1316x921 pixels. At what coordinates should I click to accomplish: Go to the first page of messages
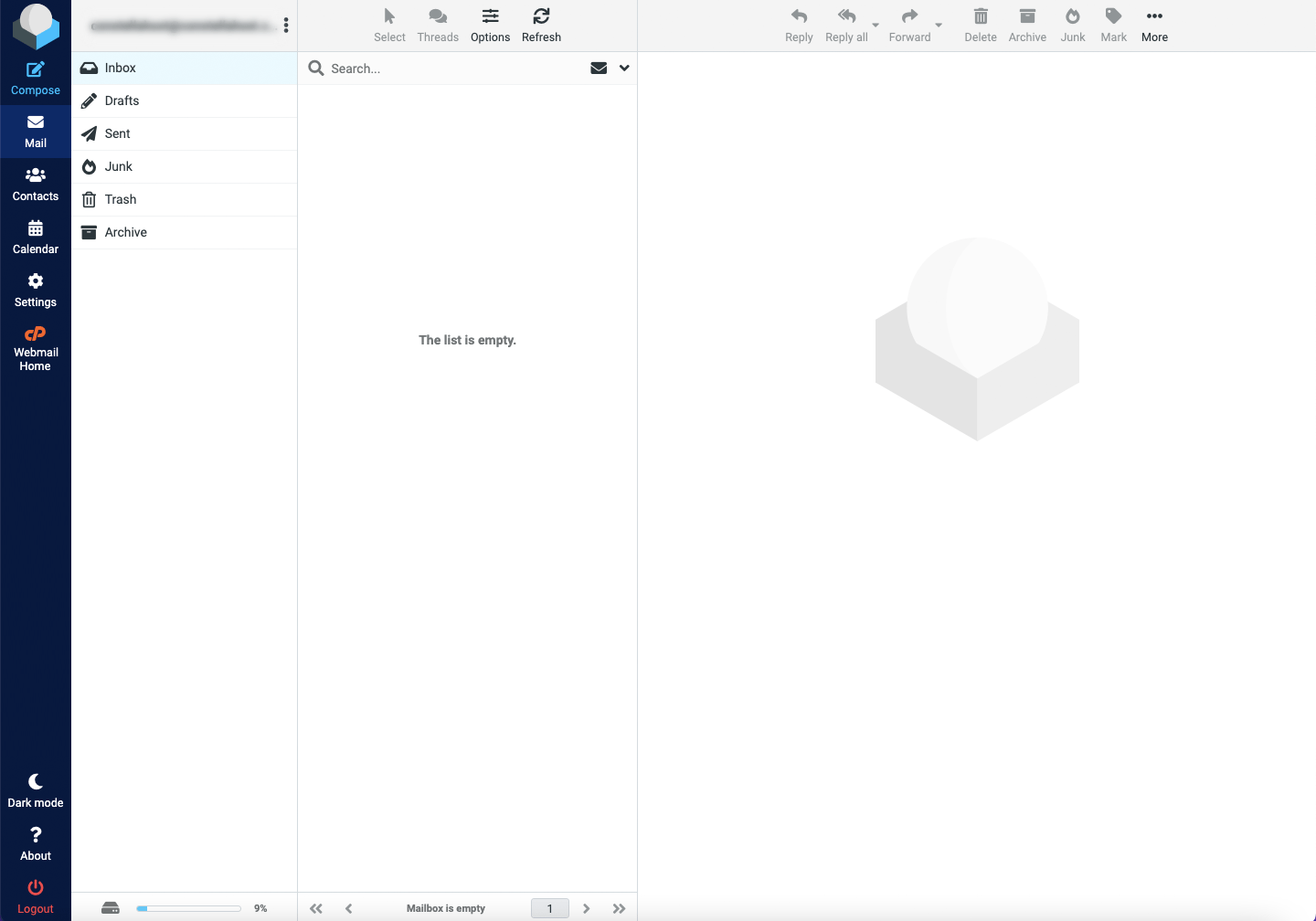[316, 908]
